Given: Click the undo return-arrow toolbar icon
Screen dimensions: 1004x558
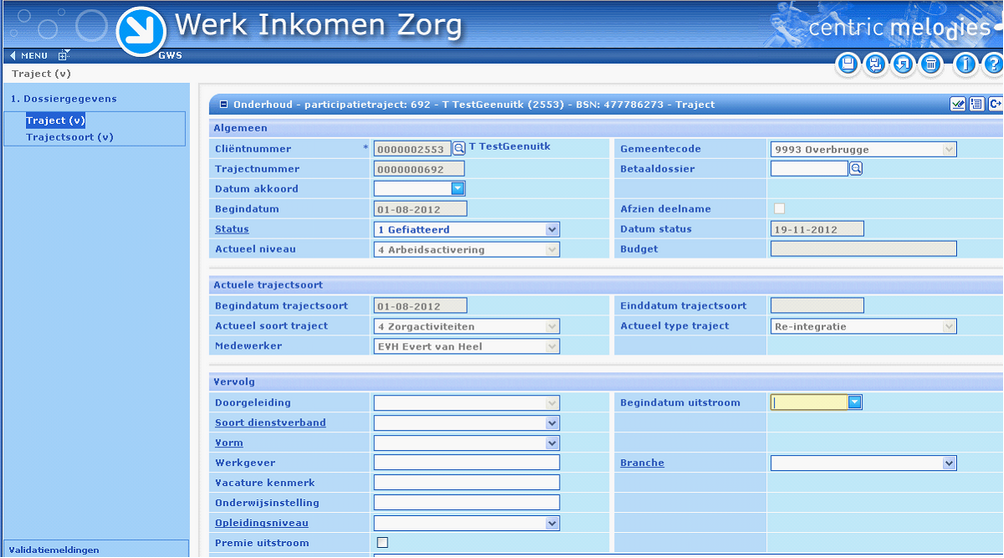Looking at the screenshot, I should 903,64.
